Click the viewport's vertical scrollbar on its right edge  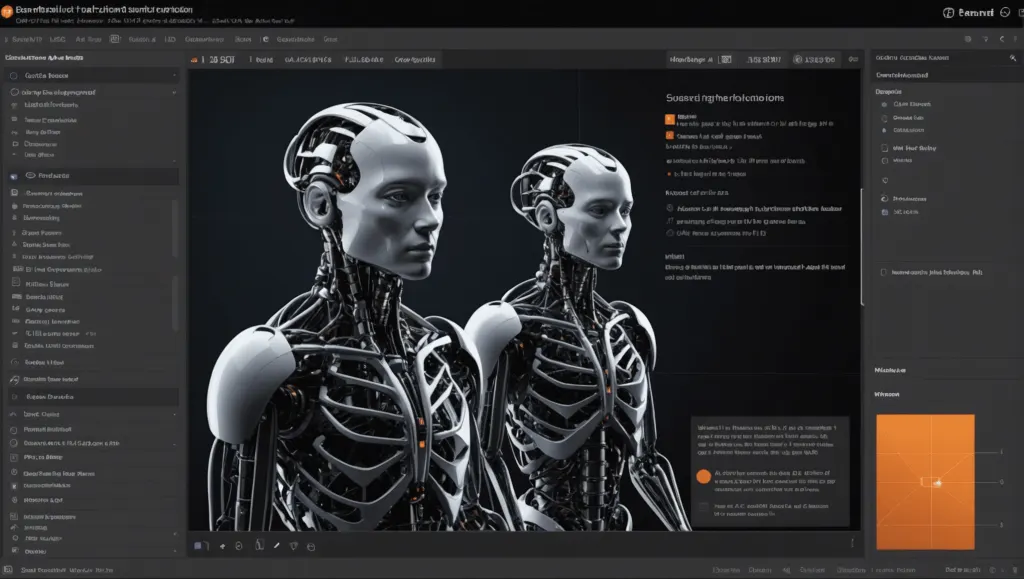point(862,247)
